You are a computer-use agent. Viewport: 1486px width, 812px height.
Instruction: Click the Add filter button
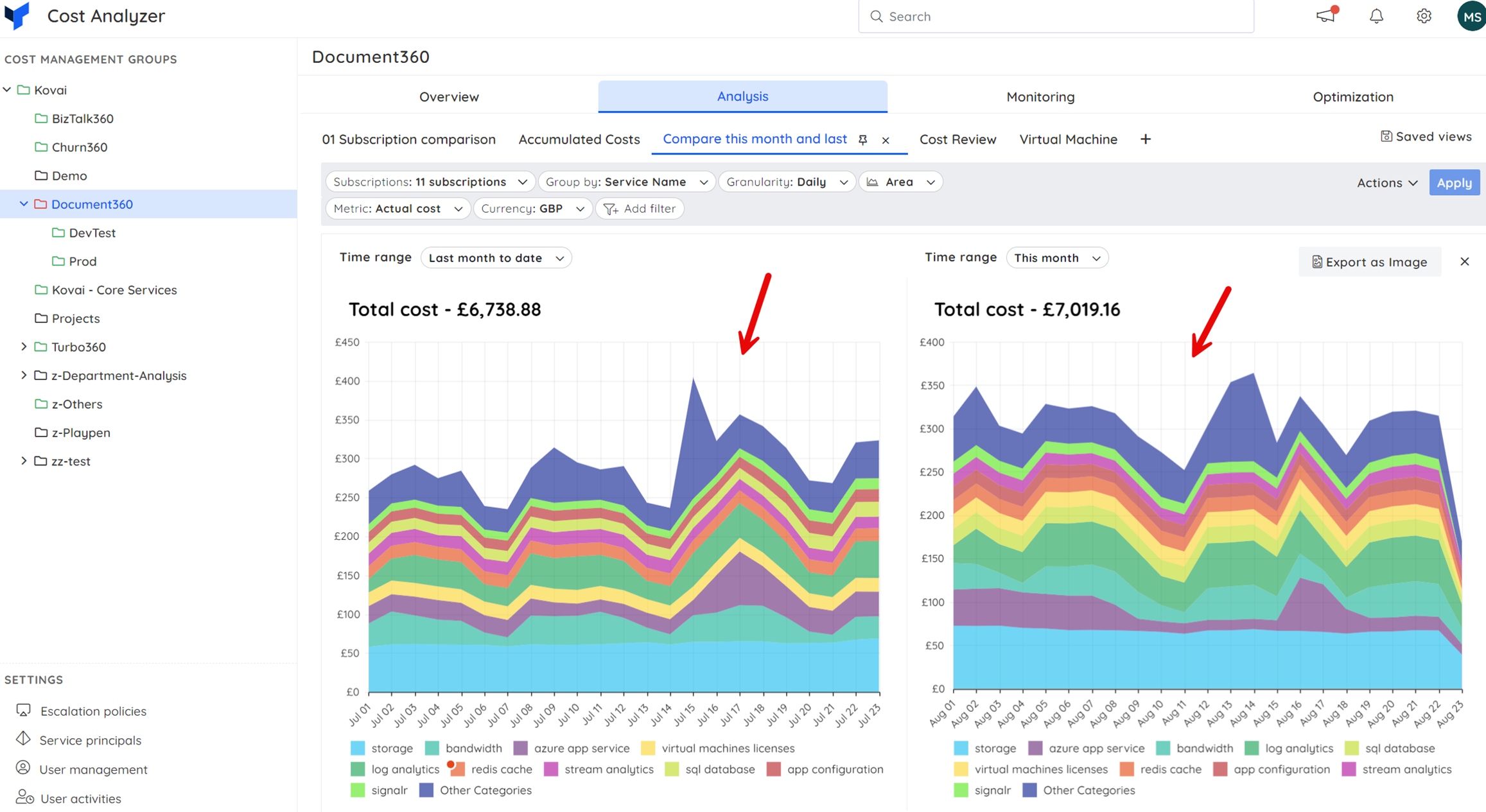[x=640, y=209]
